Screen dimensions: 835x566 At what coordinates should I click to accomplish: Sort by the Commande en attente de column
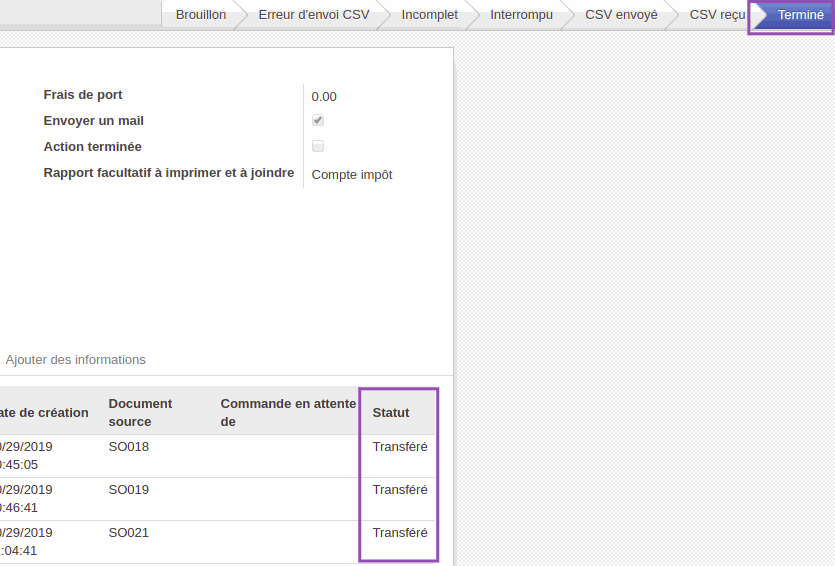(x=288, y=413)
